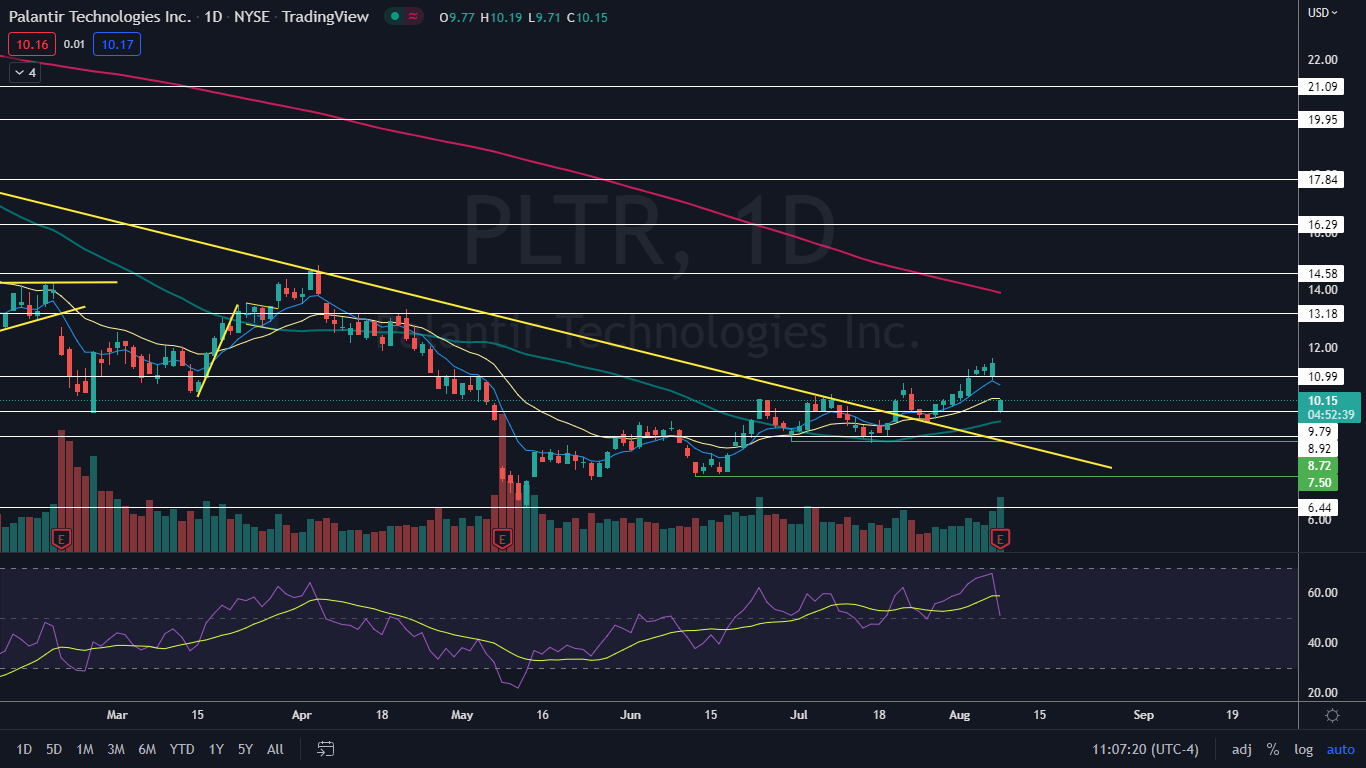This screenshot has height=768, width=1366.
Task: Select the 1D time range
Action: (x=24, y=749)
